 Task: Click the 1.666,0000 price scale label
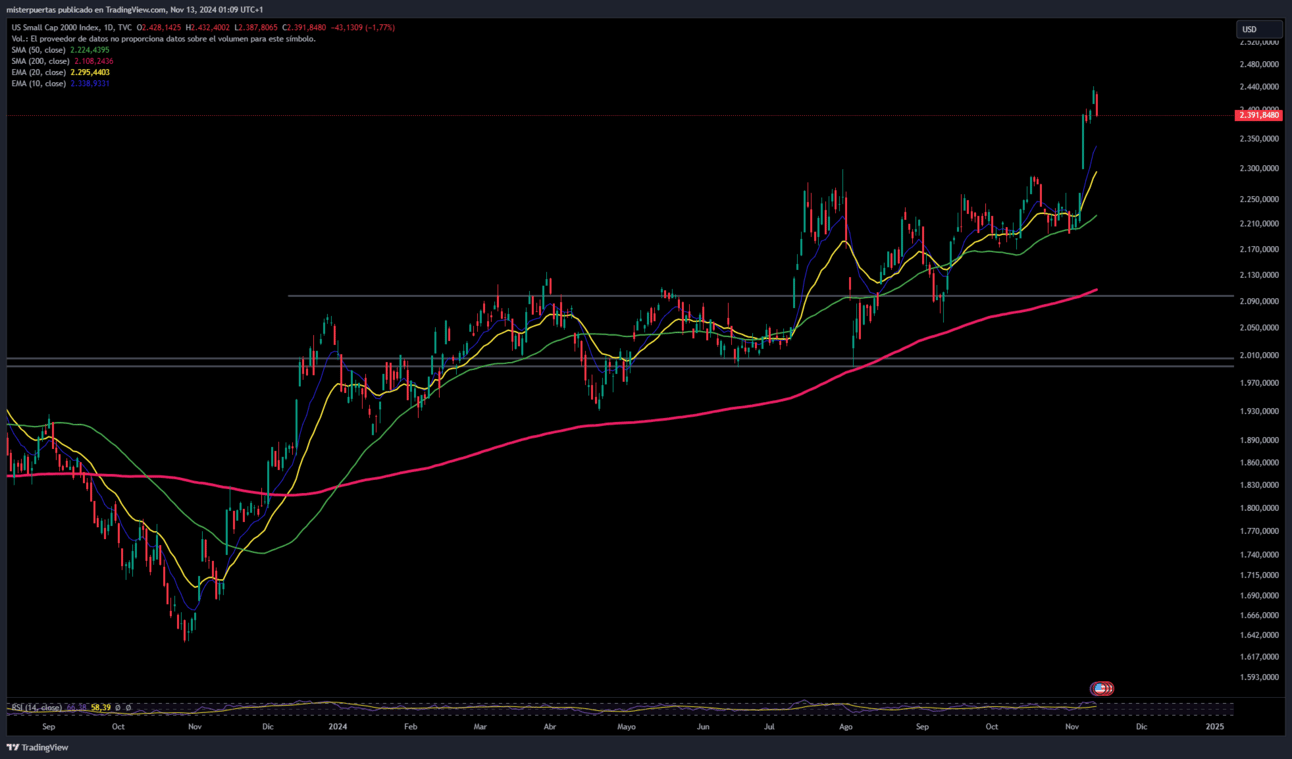(x=1259, y=615)
